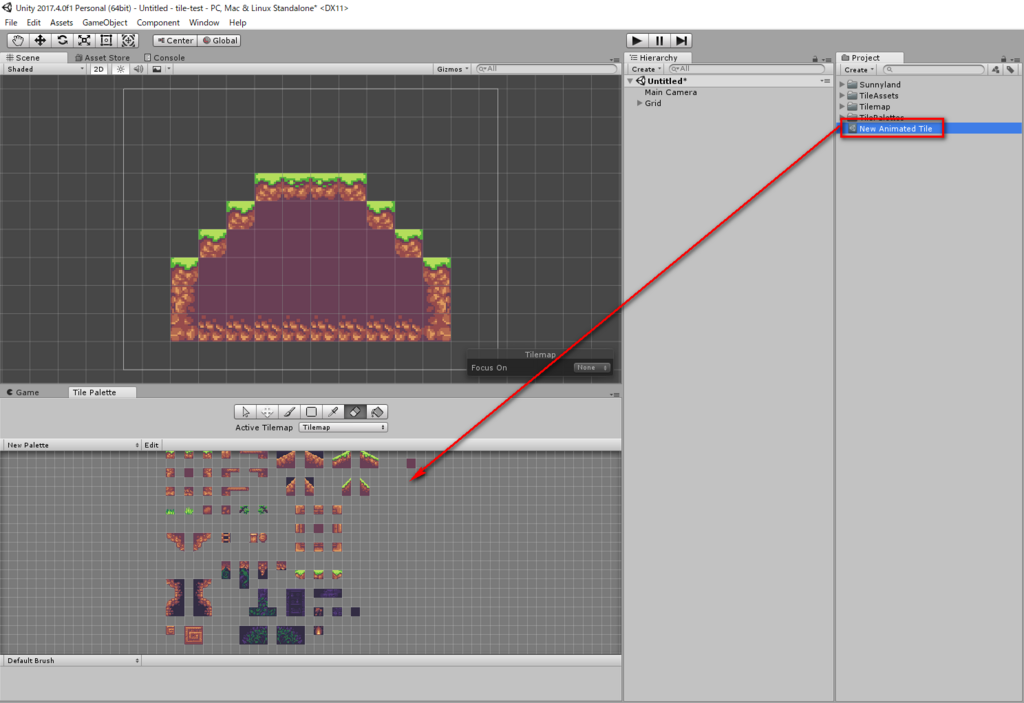Switch to the Game tab
Viewport: 1024px width, 703px height.
tap(23, 392)
